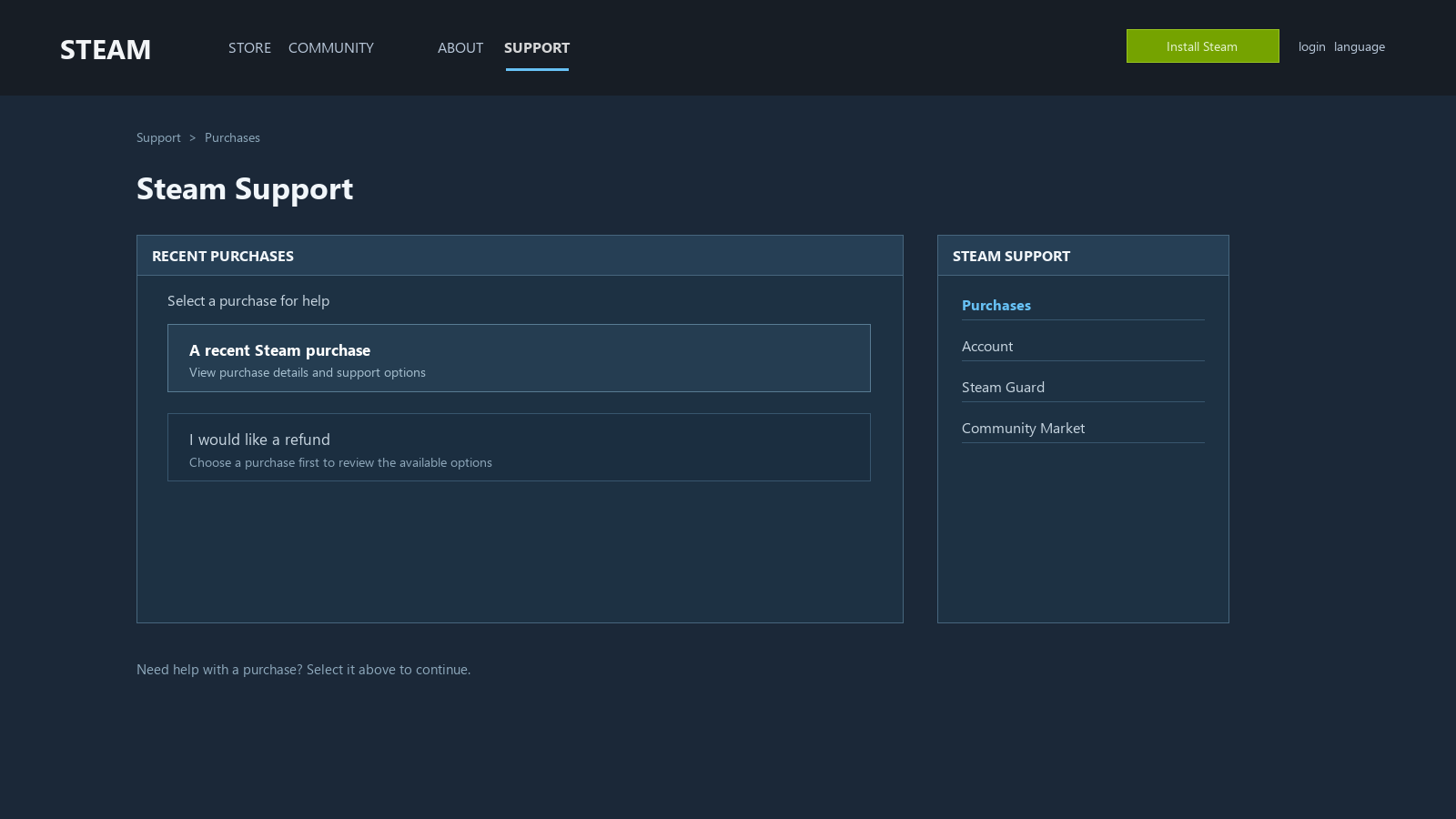Viewport: 1456px width, 819px height.
Task: Choose 'I would like a refund' option
Action: click(x=519, y=448)
